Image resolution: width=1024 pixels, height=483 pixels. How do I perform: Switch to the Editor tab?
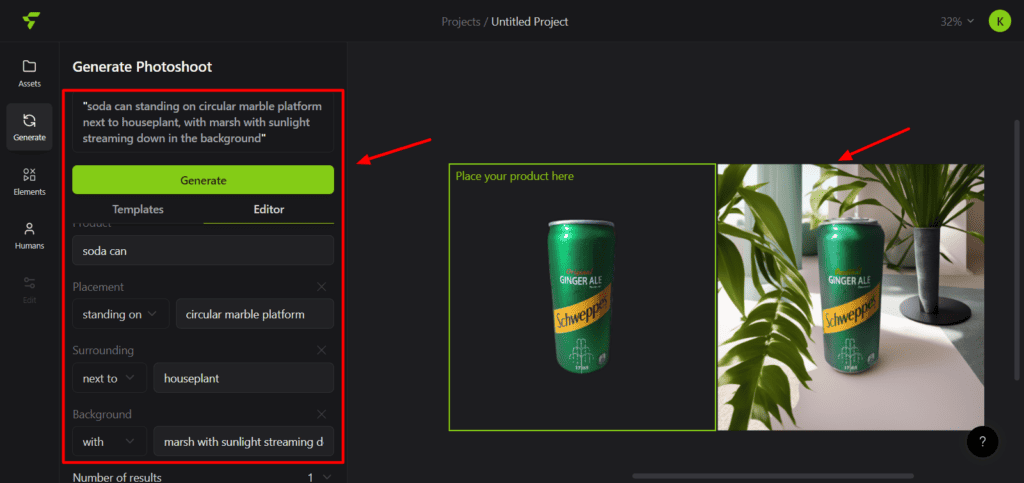pyautogui.click(x=268, y=209)
